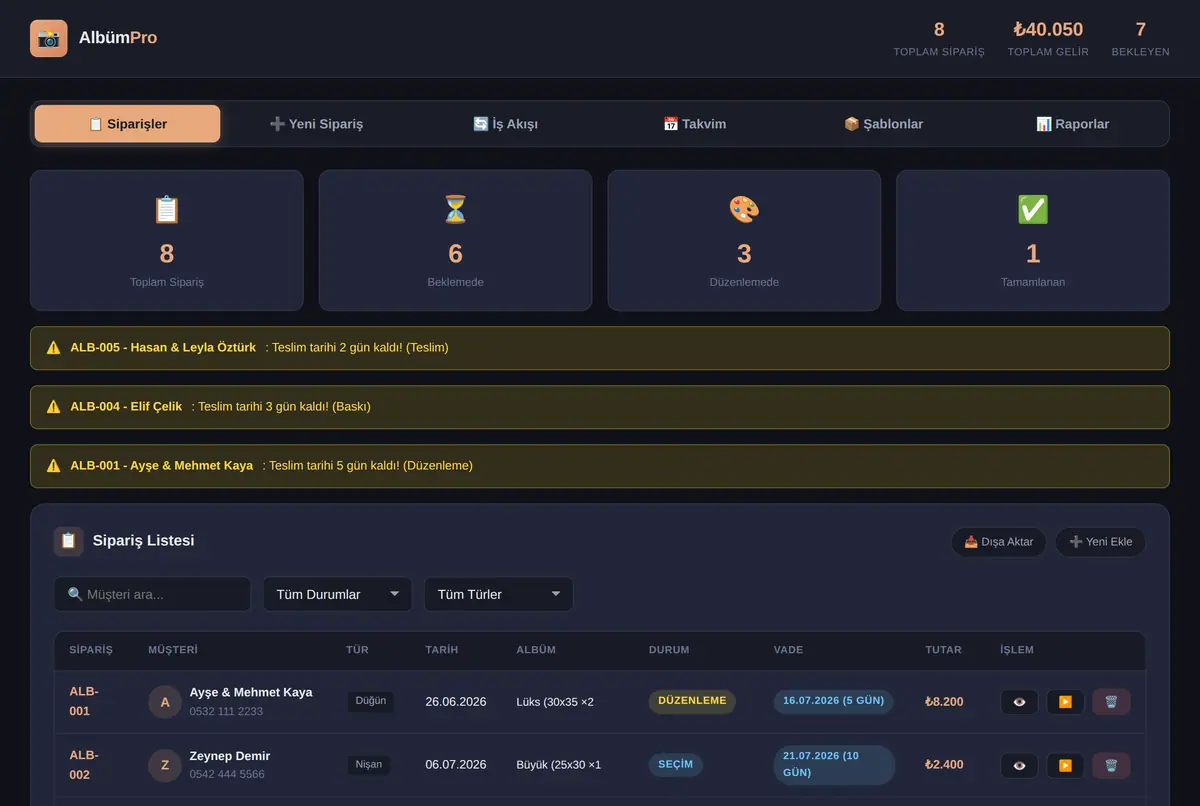Export the list with Dışa Aktar
Image resolution: width=1200 pixels, height=806 pixels.
[999, 542]
